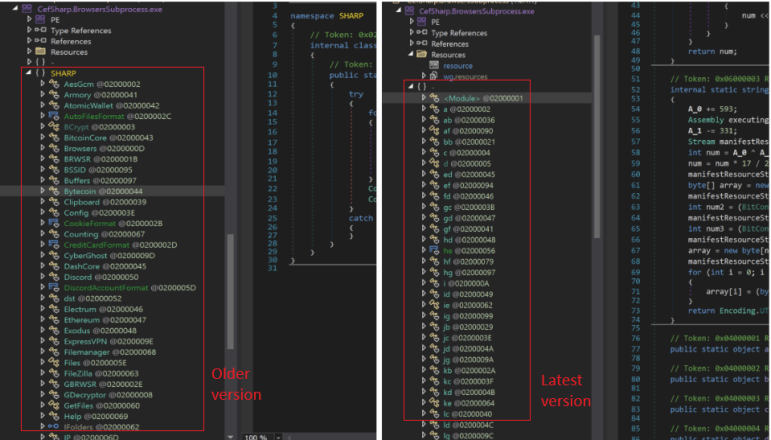Image resolution: width=771 pixels, height=440 pixels.
Task: Click the CookieFormat struct icon
Action: coord(54,223)
